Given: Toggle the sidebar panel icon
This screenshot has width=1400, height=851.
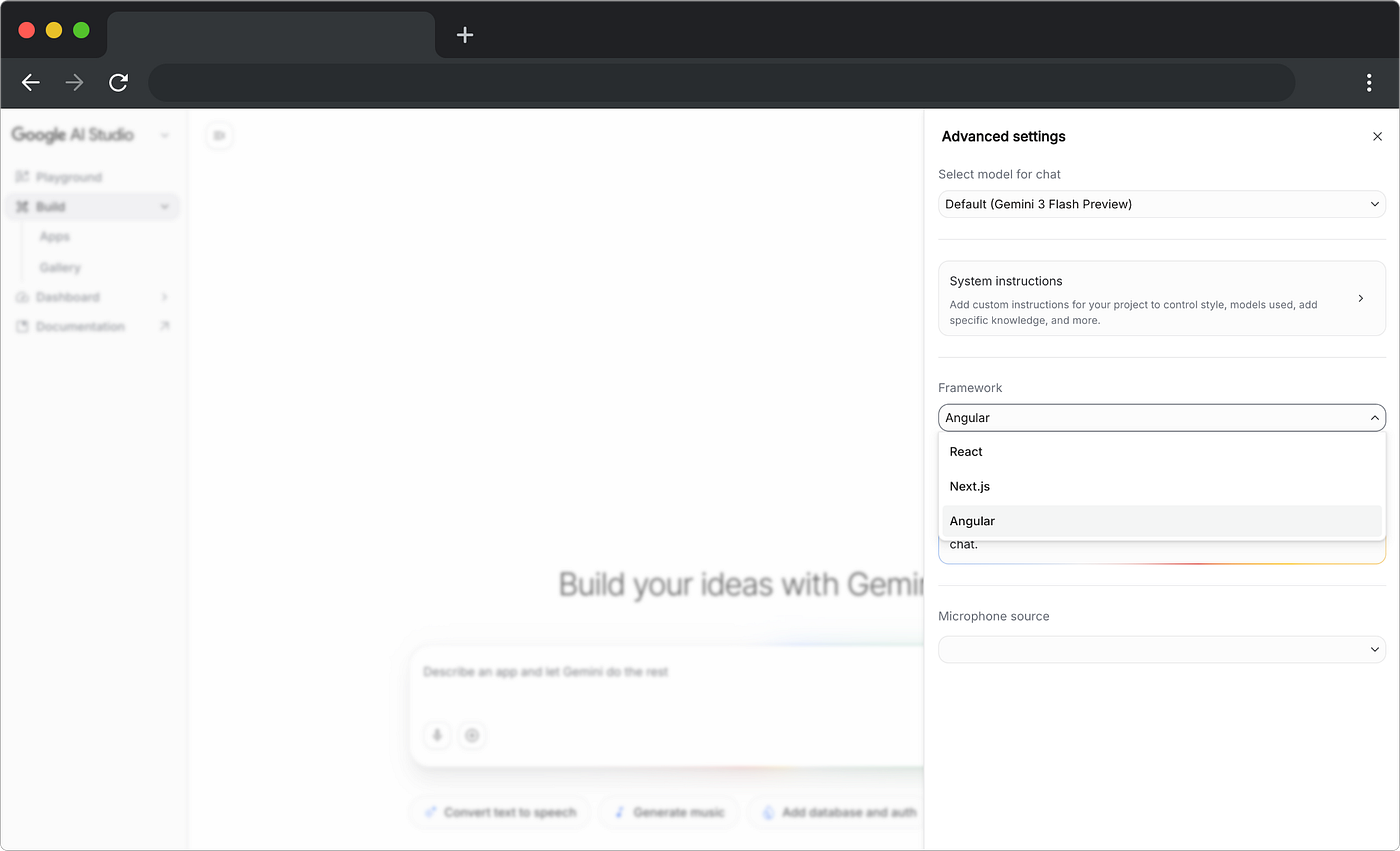Looking at the screenshot, I should [x=219, y=135].
